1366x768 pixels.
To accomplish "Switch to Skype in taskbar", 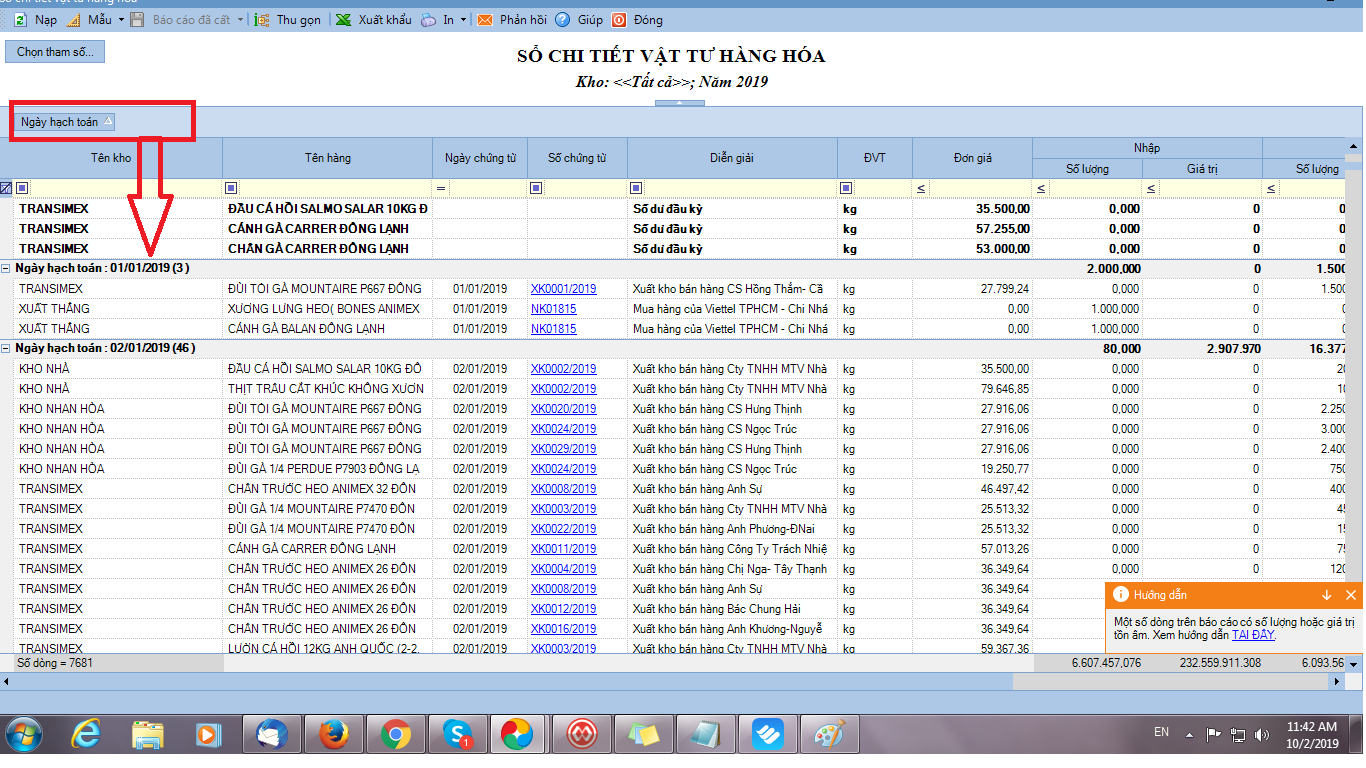I will [x=458, y=734].
